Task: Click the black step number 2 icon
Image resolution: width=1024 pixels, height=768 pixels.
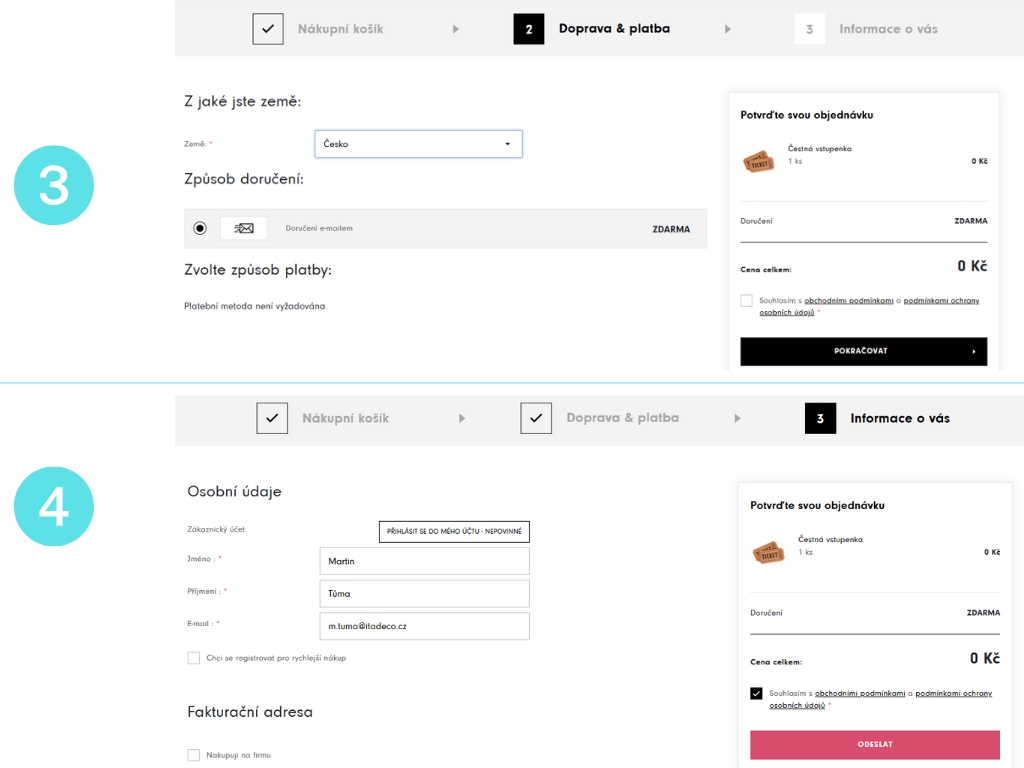Action: pyautogui.click(x=529, y=29)
